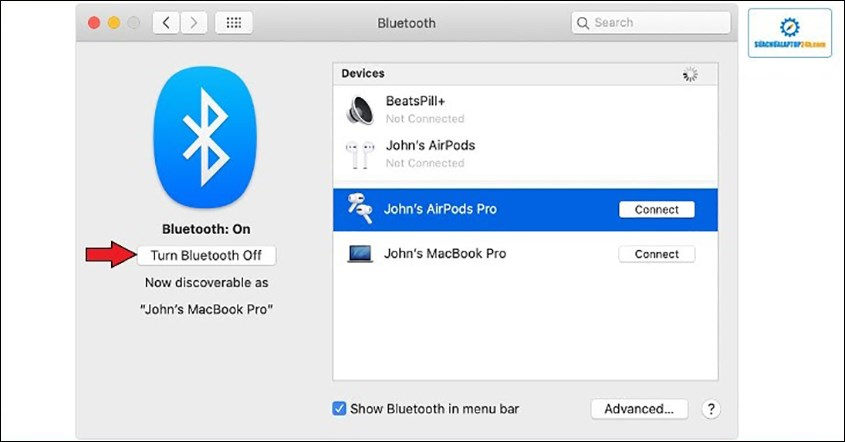
Task: Open help with the question mark button
Action: (x=711, y=409)
